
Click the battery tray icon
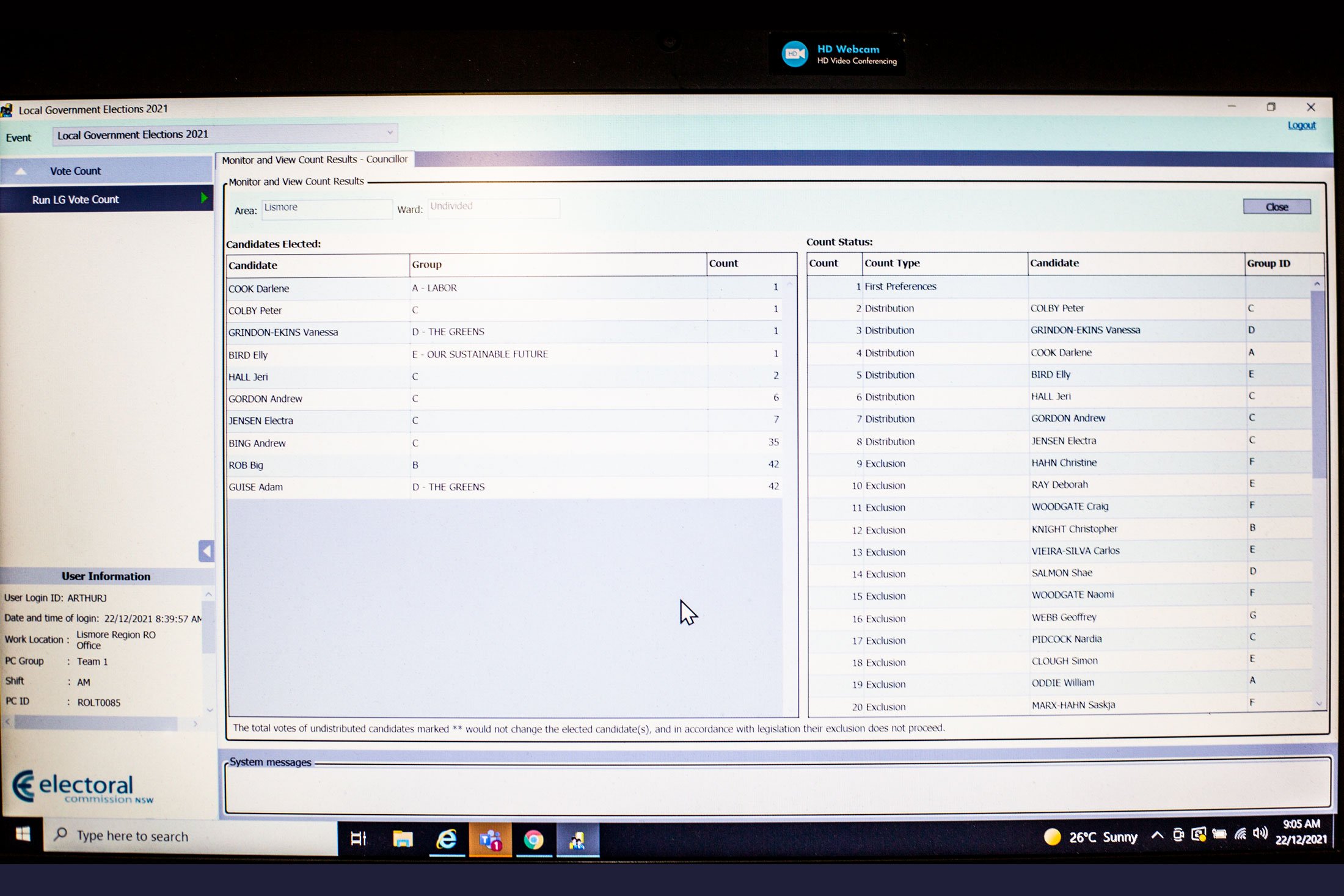[x=1219, y=834]
